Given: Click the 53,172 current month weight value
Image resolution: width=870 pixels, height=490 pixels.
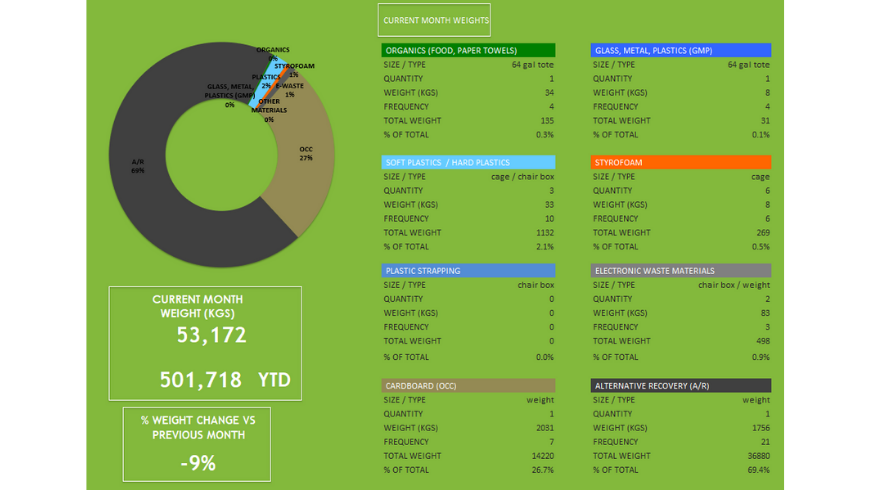Looking at the screenshot, I should pos(211,336).
